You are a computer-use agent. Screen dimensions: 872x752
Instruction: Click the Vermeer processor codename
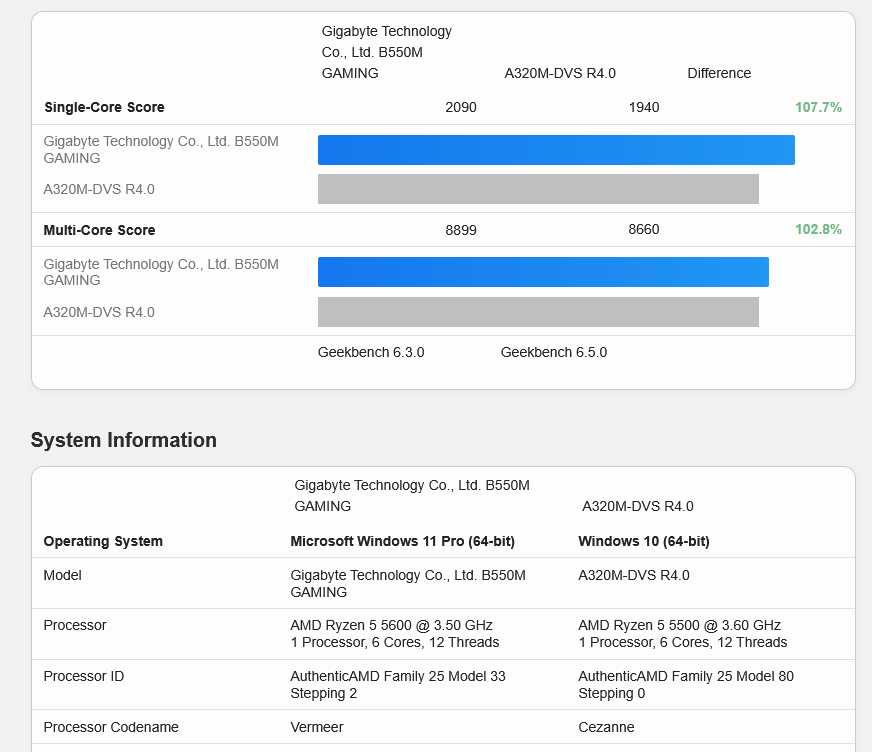click(319, 727)
